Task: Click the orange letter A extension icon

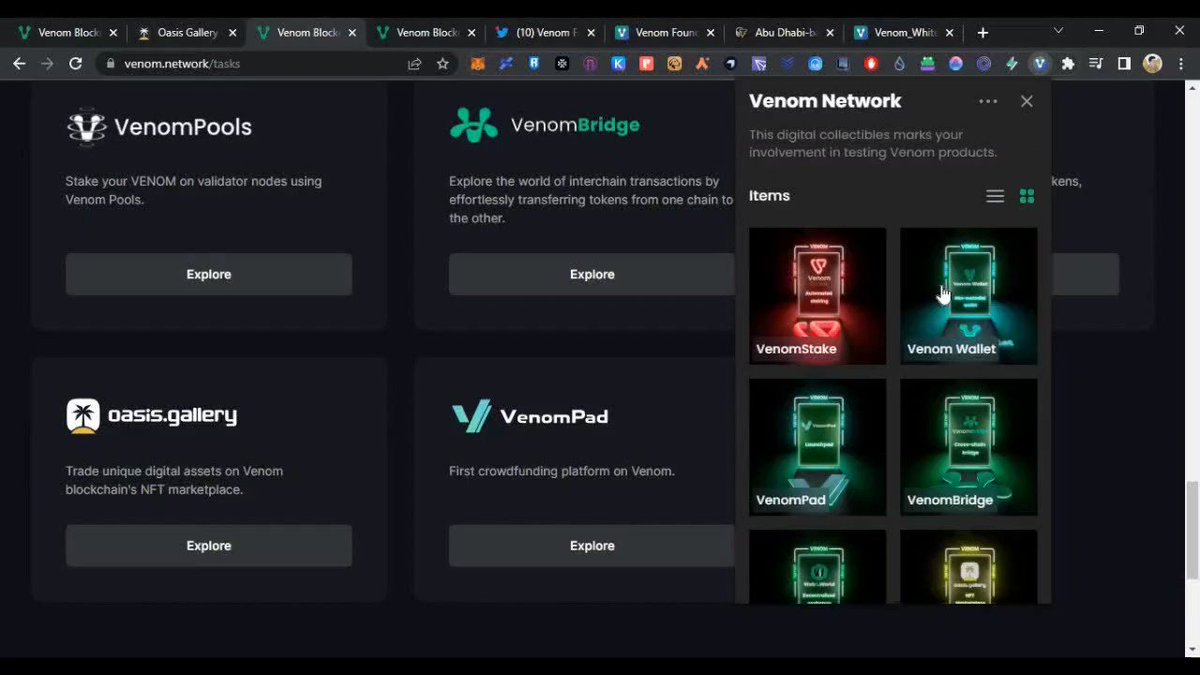Action: [x=702, y=63]
